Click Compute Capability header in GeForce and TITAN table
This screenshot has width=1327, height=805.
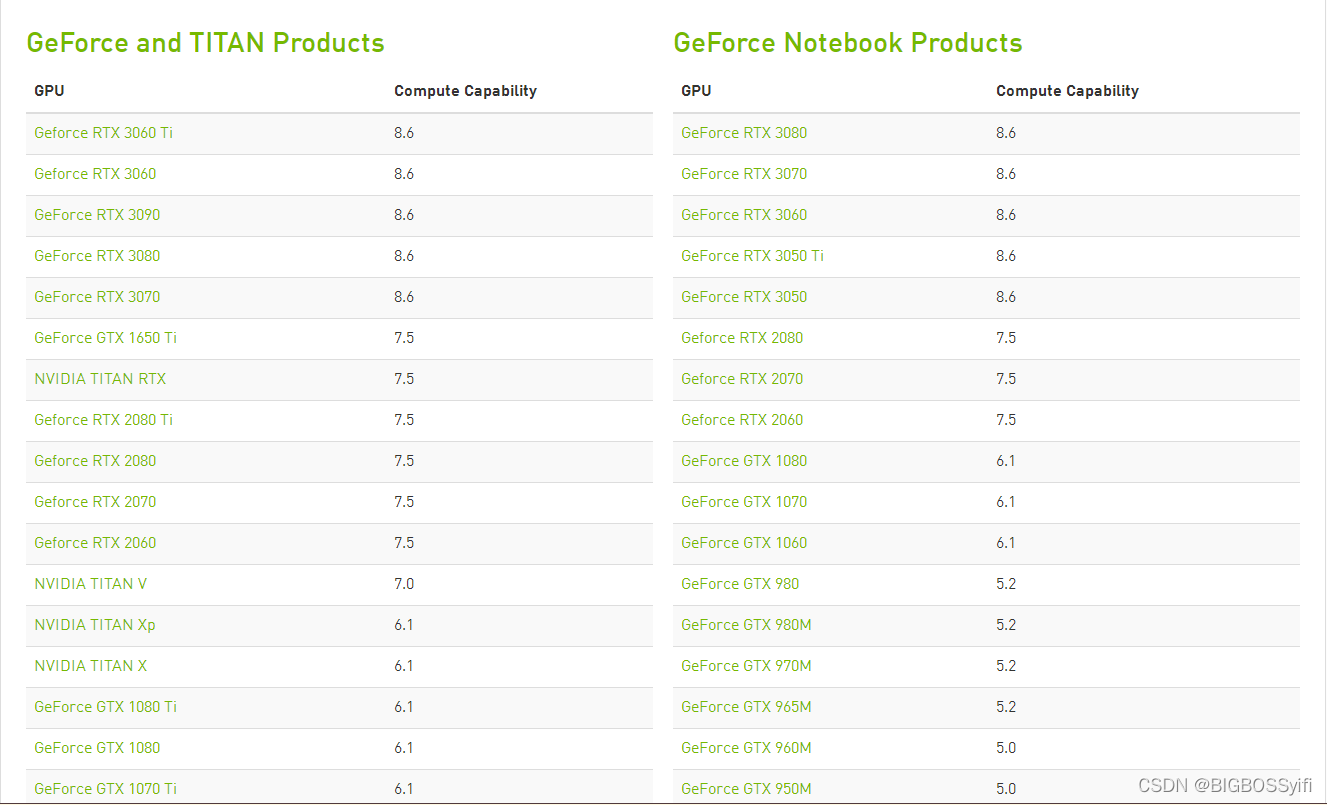466,91
